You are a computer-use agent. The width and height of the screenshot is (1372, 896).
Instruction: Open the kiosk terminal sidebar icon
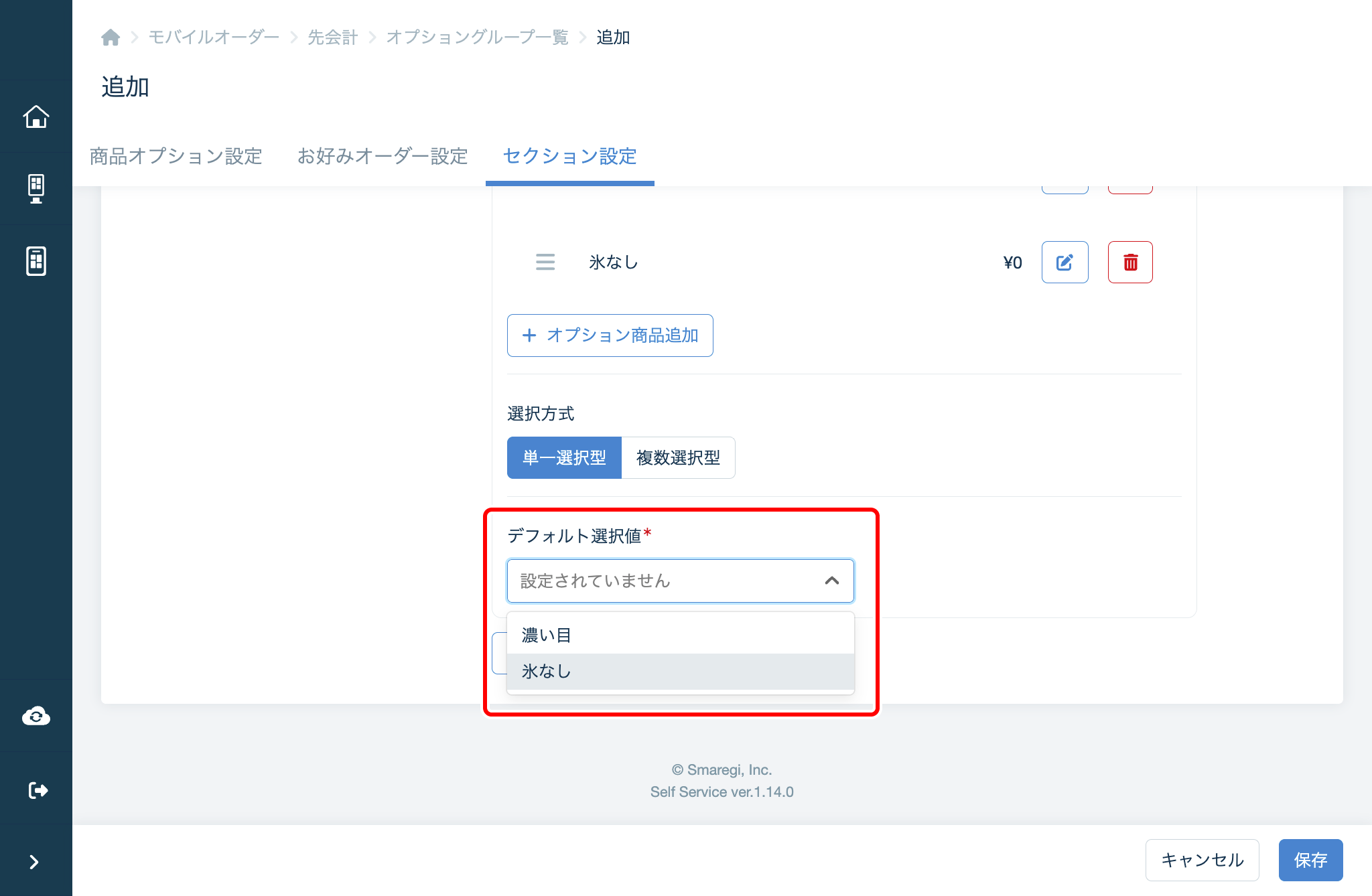(36, 188)
